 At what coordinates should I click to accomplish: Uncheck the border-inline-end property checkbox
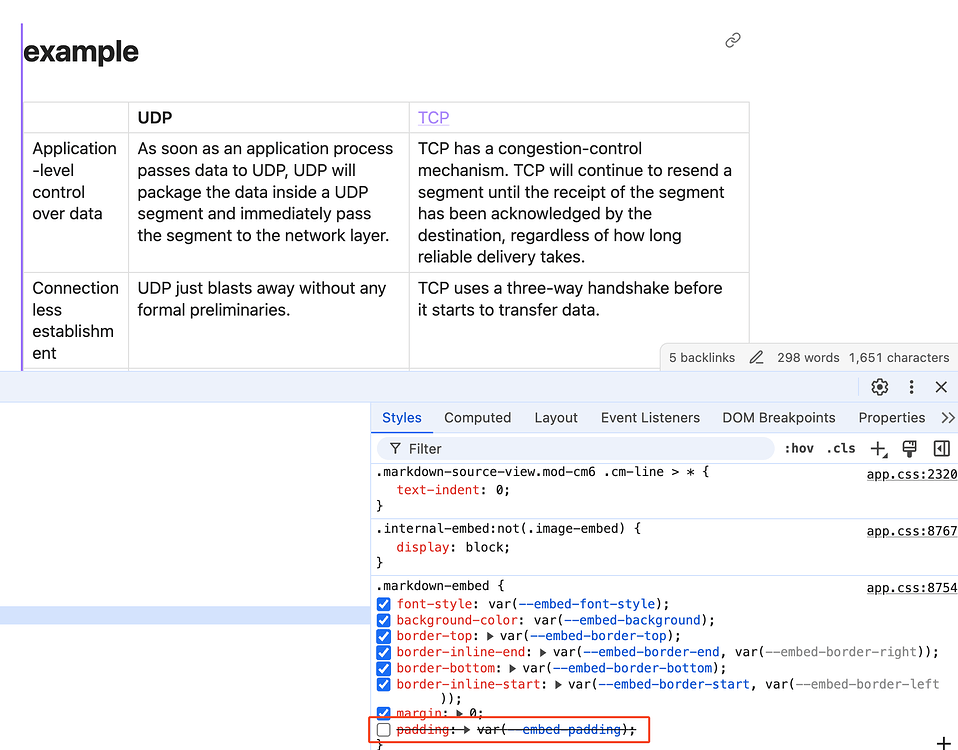[384, 652]
